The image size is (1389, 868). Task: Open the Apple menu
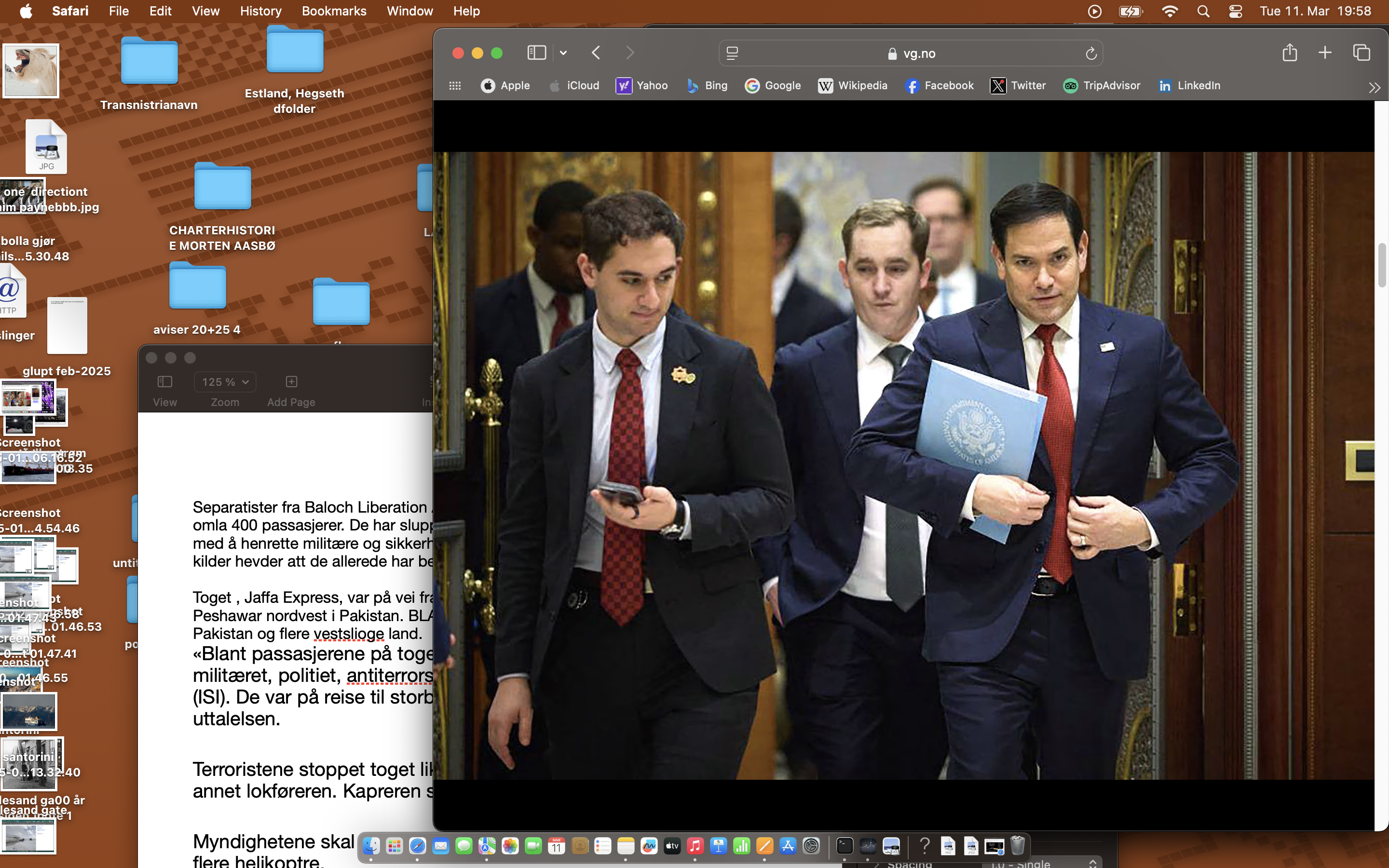[x=26, y=11]
